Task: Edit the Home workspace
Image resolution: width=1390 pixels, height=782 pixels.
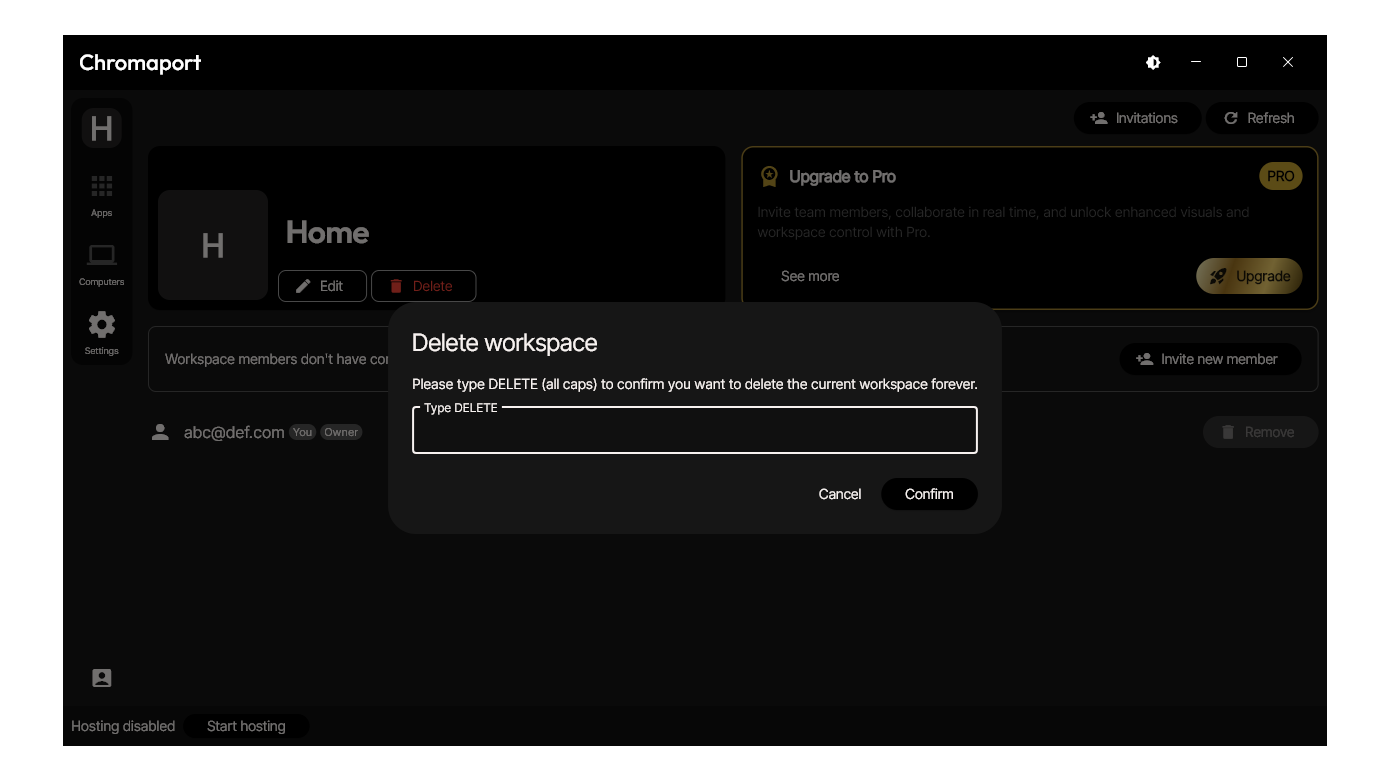Action: (321, 286)
